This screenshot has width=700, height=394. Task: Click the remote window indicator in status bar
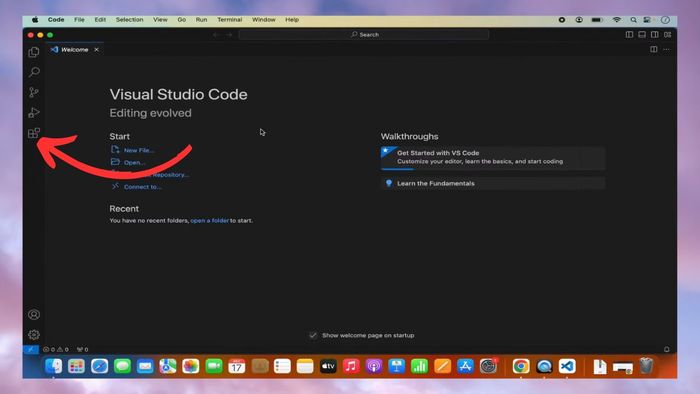[31, 349]
